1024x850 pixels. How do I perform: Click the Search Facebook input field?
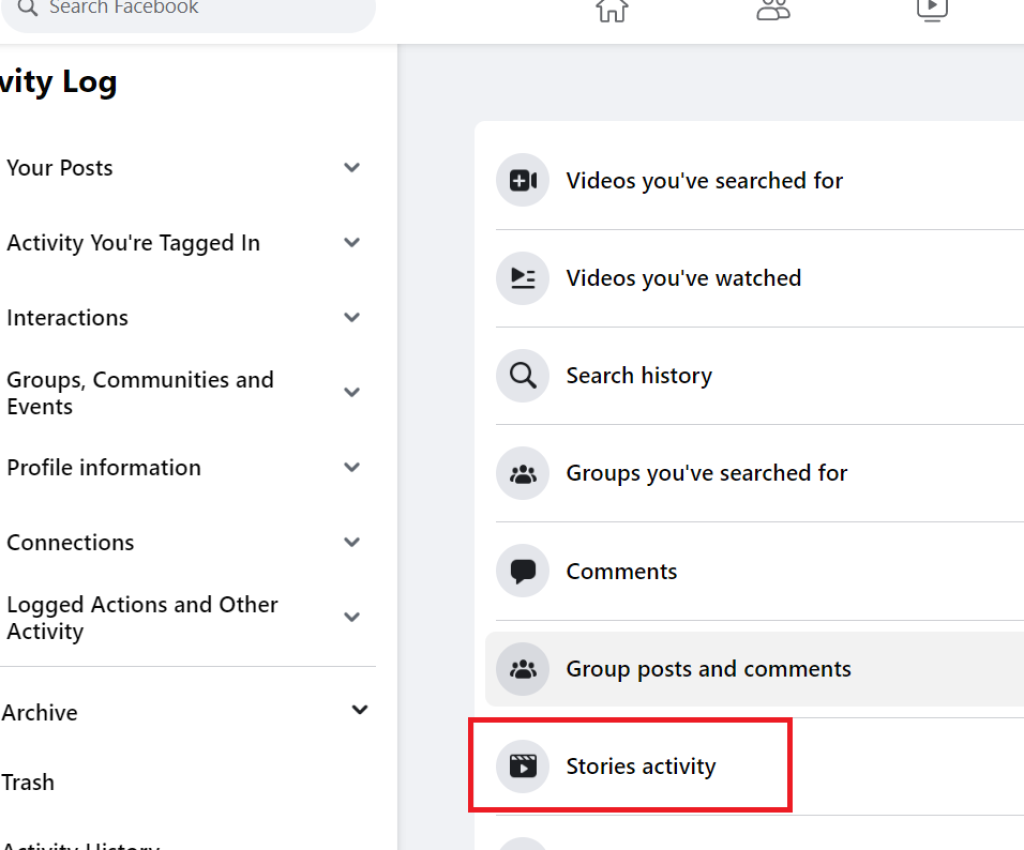pos(188,9)
